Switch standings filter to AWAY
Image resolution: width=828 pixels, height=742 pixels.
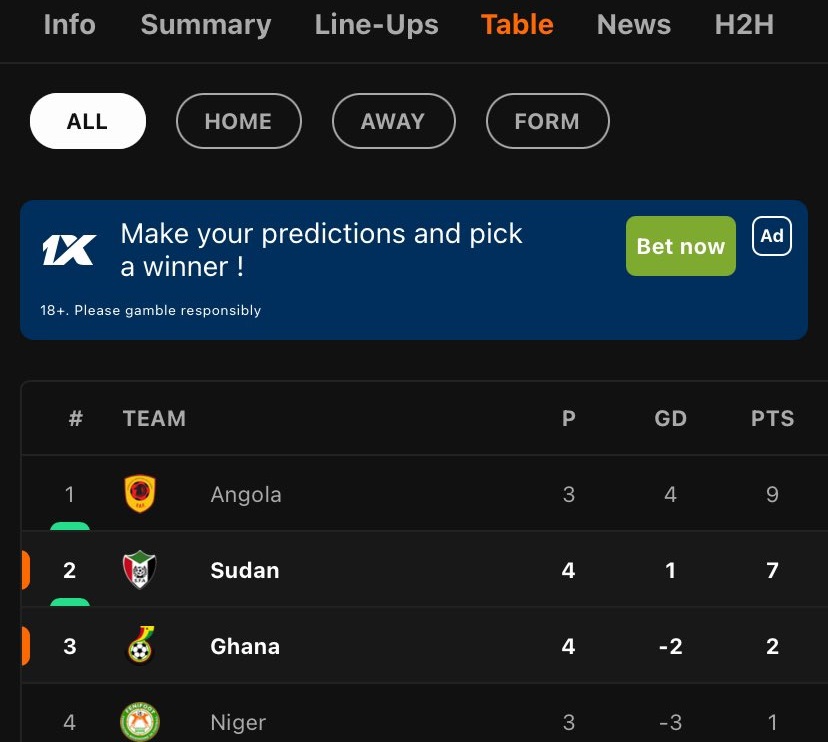click(393, 121)
